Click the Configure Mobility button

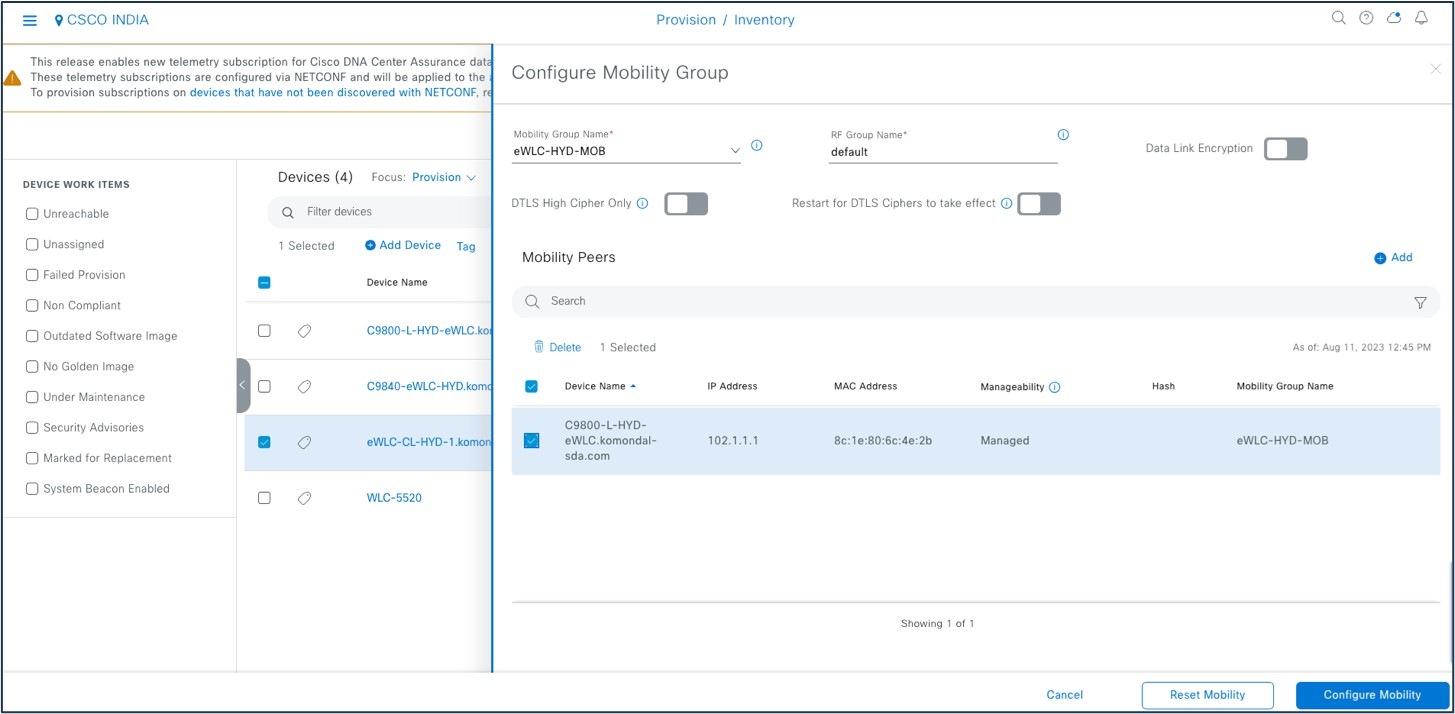1372,694
